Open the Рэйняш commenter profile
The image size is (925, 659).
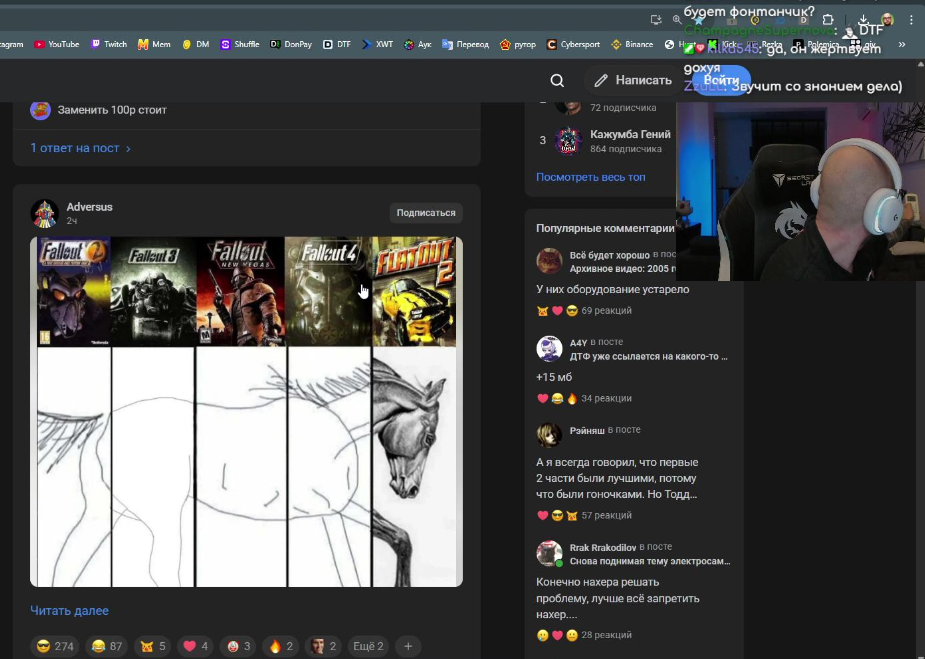click(x=587, y=431)
